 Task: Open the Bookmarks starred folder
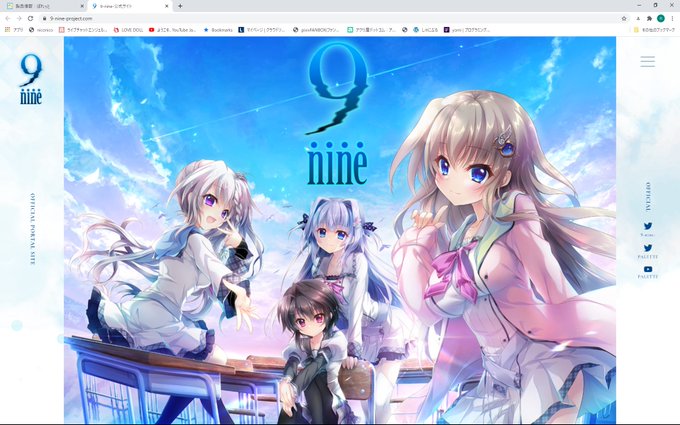(x=218, y=30)
